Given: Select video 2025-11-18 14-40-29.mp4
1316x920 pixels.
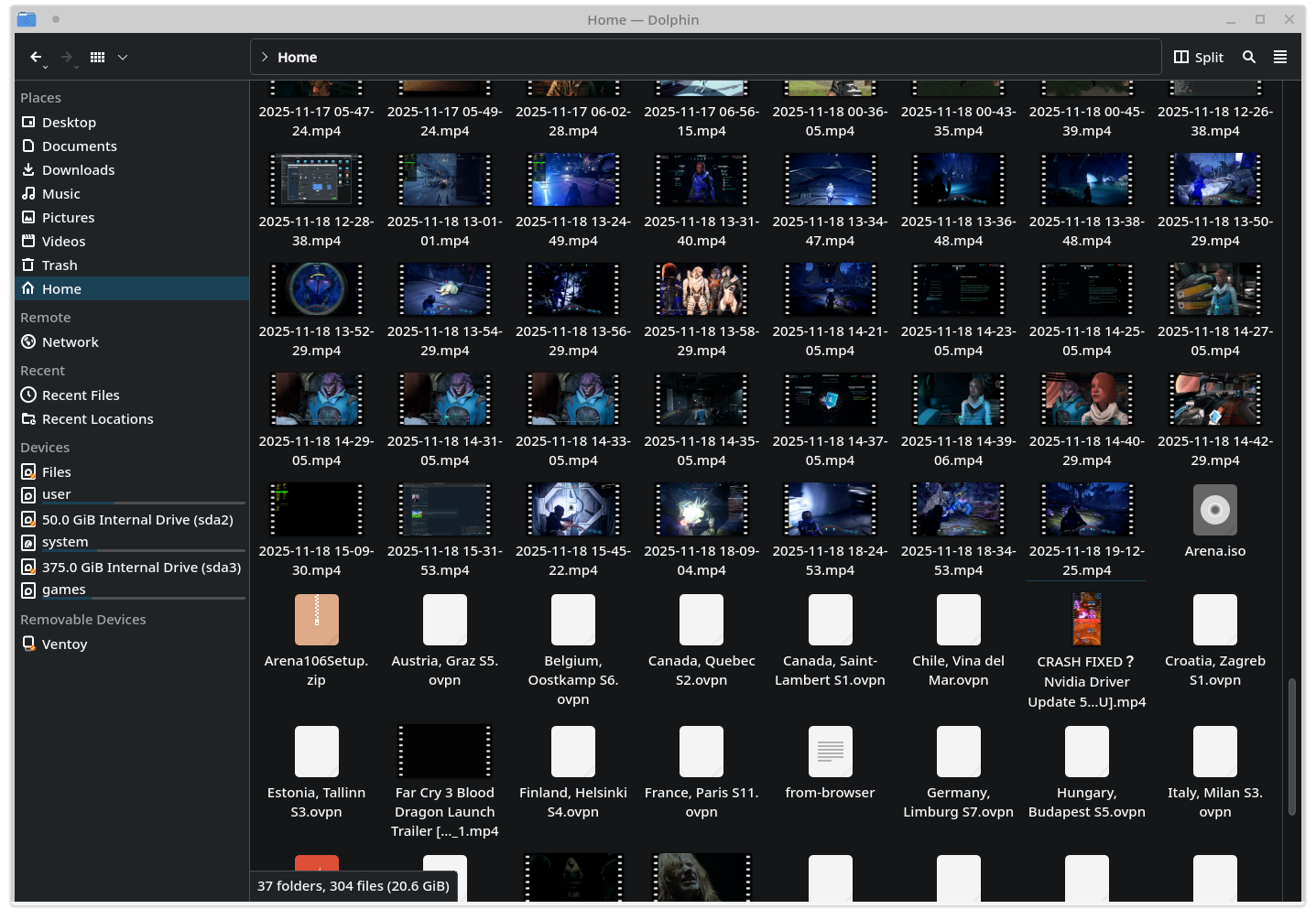Looking at the screenshot, I should (1087, 420).
